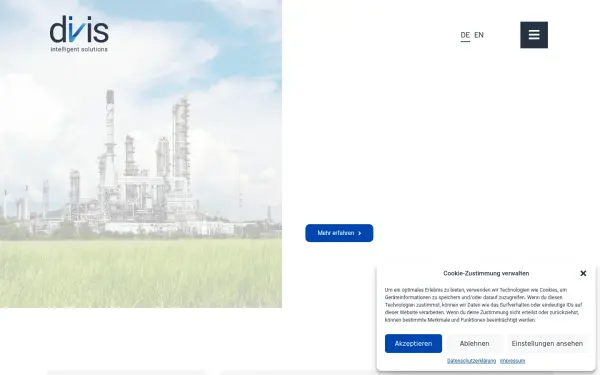The width and height of the screenshot is (600, 375).
Task: Open the Impressum link
Action: pos(512,361)
